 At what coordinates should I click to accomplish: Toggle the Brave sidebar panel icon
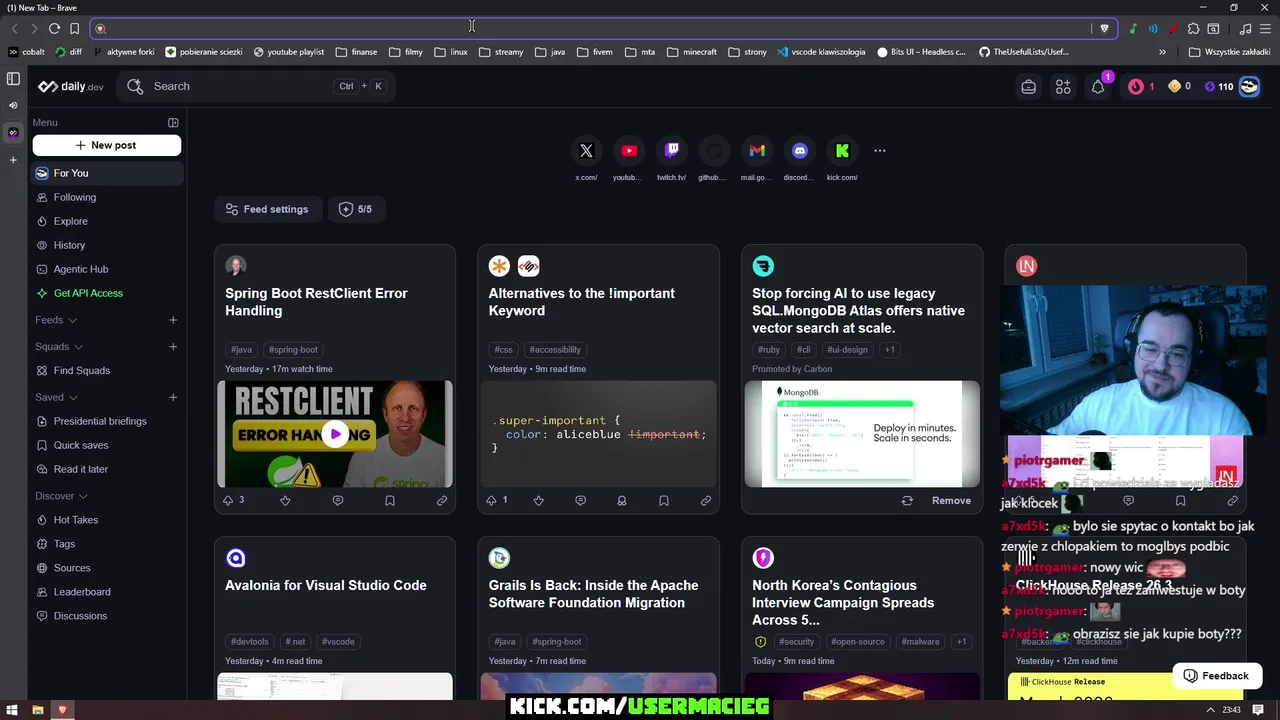click(13, 78)
